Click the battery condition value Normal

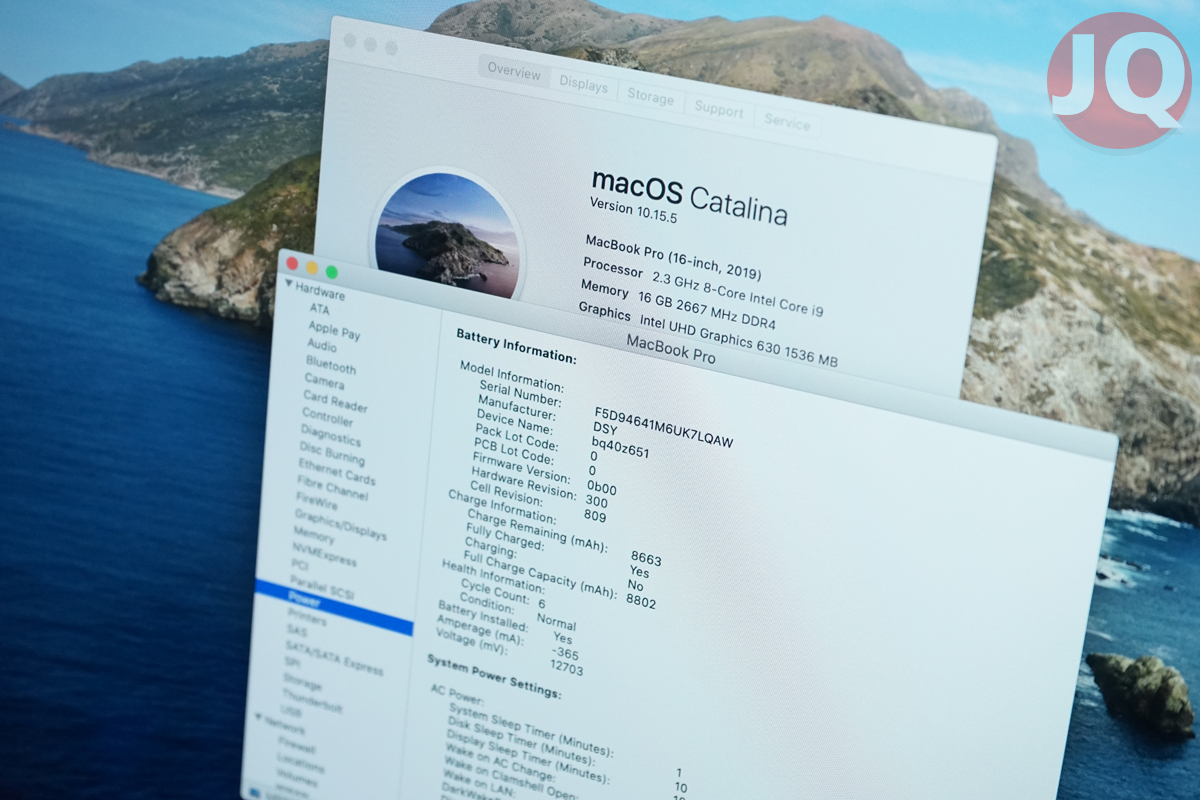[556, 620]
